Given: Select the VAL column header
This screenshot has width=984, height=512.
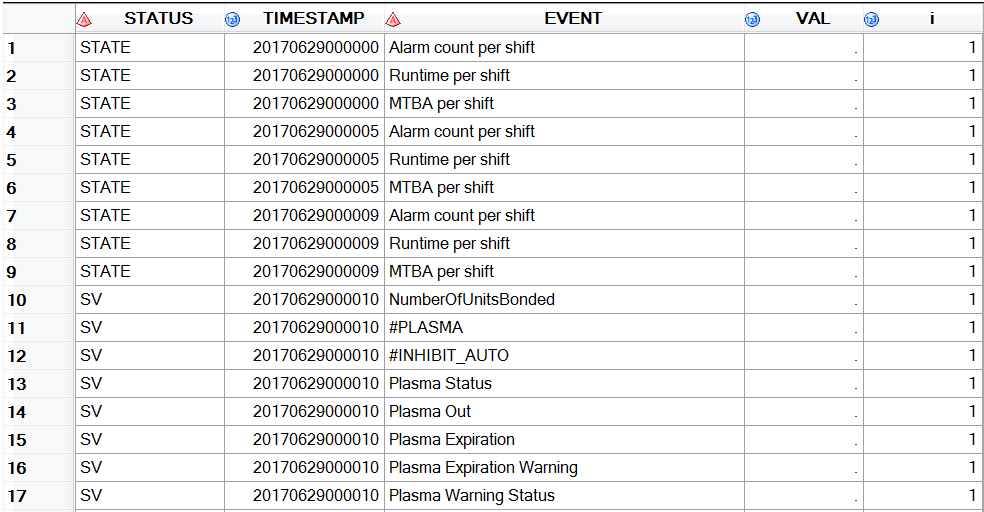Looking at the screenshot, I should [812, 19].
